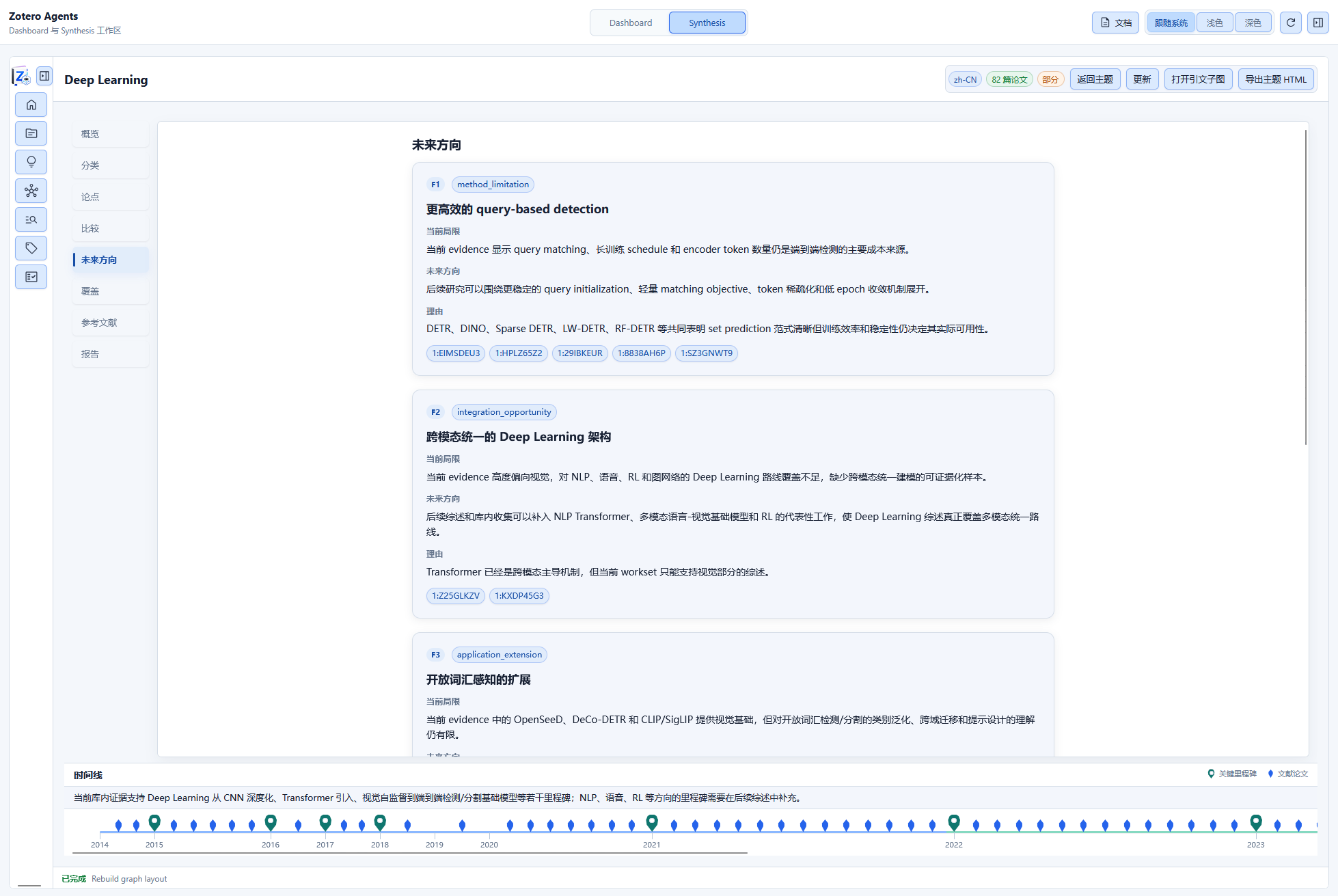
Task: Click the 已完成 status text
Action: click(74, 879)
